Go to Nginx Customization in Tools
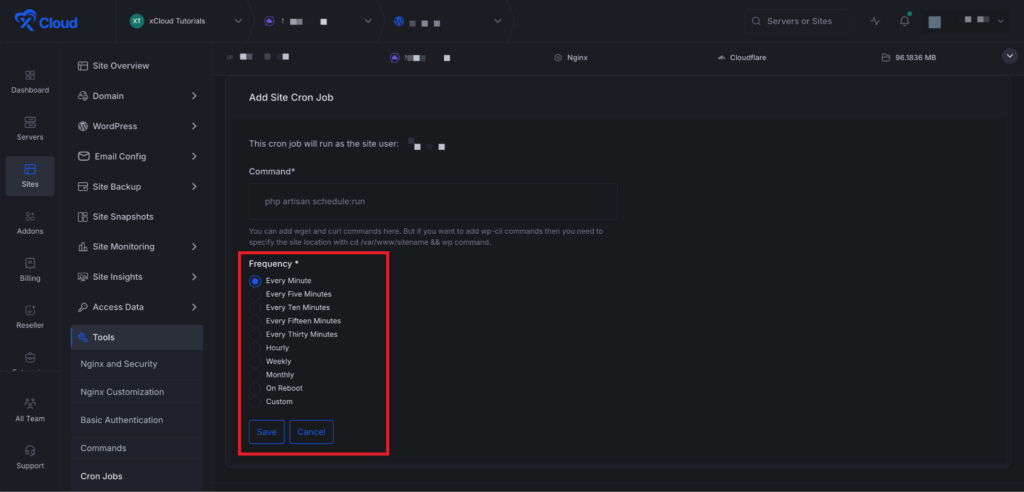 coord(122,392)
